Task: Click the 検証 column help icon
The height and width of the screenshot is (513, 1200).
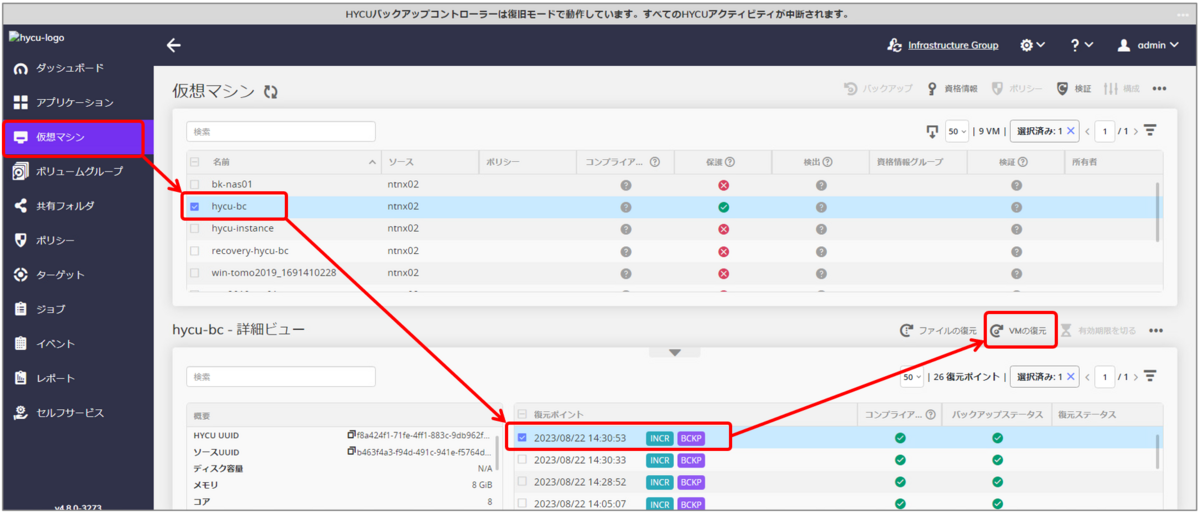Action: click(1023, 161)
